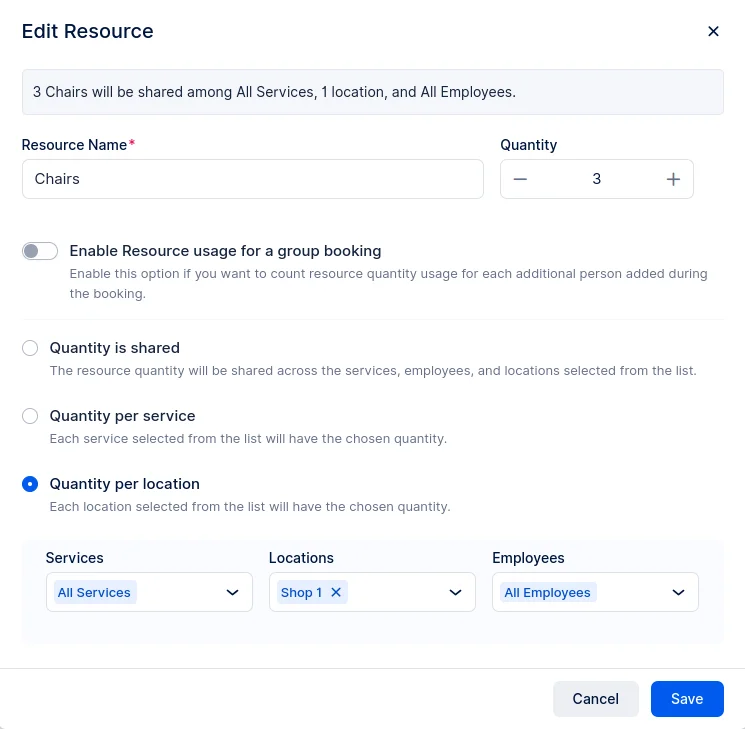Select Quantity is shared option
This screenshot has width=745, height=729.
point(30,348)
